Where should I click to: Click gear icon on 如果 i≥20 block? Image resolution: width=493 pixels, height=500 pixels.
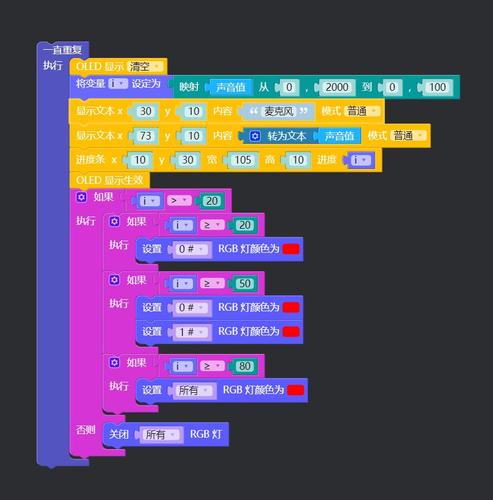coord(114,221)
